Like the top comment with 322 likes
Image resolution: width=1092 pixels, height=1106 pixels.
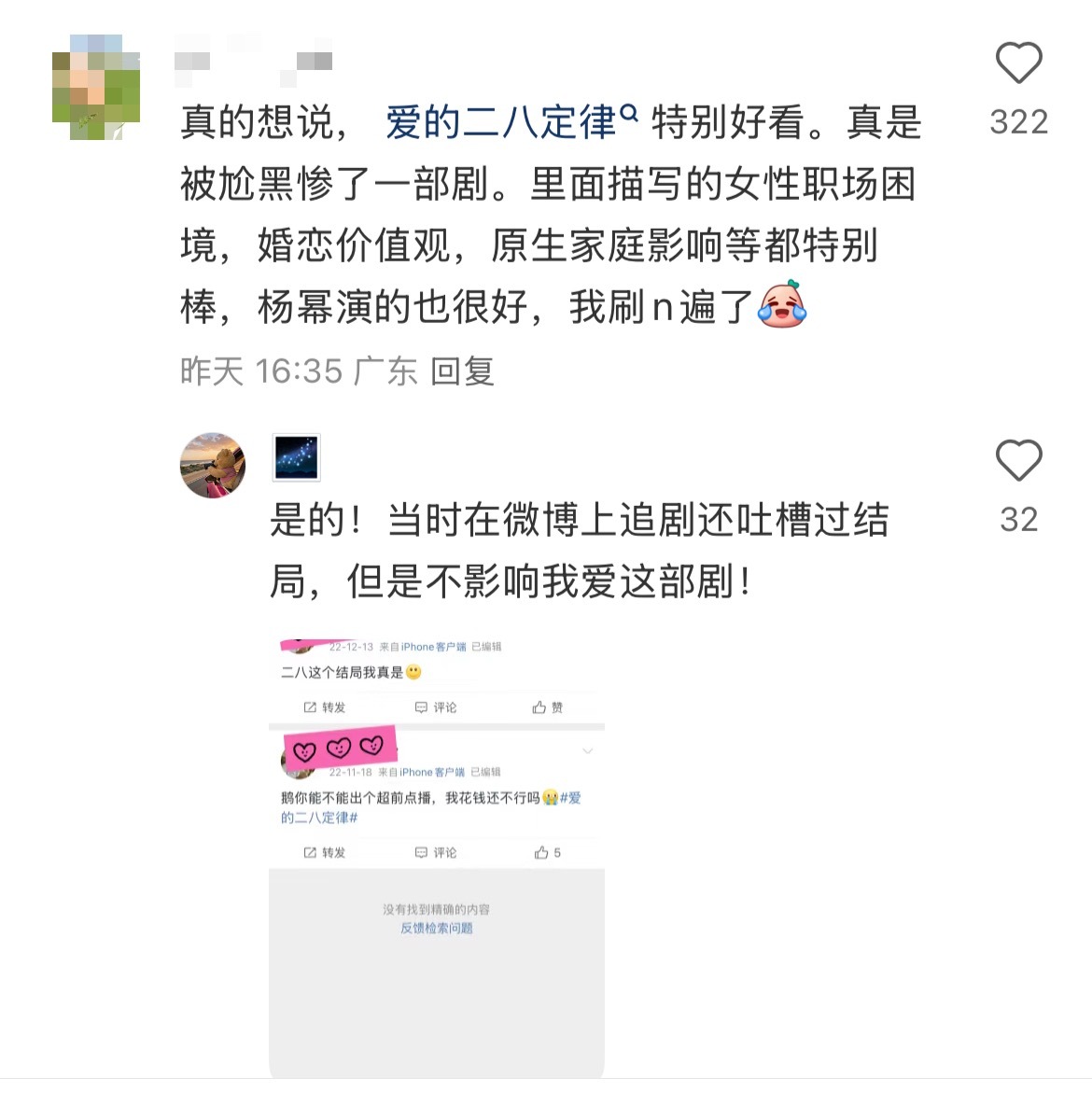click(1018, 63)
